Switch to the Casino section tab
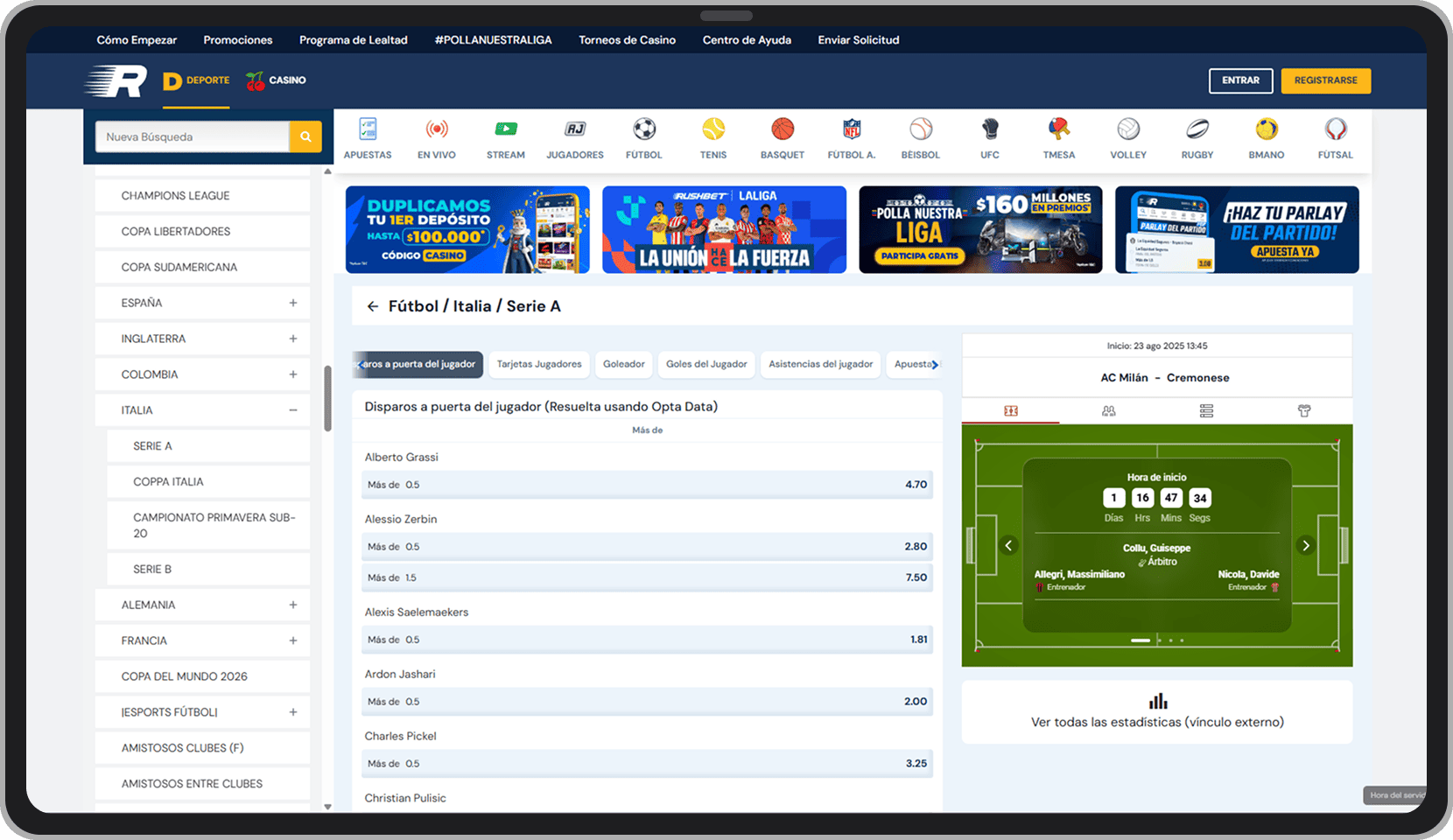1453x840 pixels. pos(276,80)
